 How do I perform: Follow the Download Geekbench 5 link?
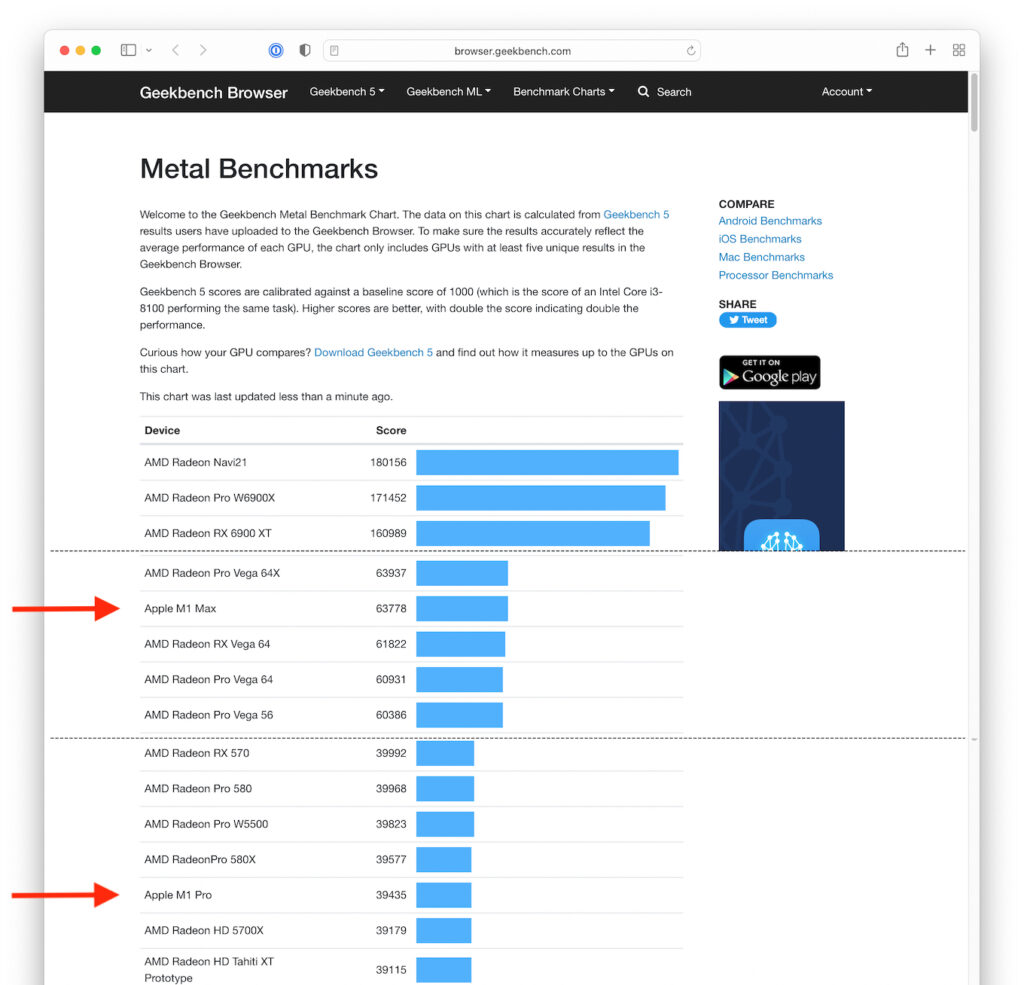(373, 353)
